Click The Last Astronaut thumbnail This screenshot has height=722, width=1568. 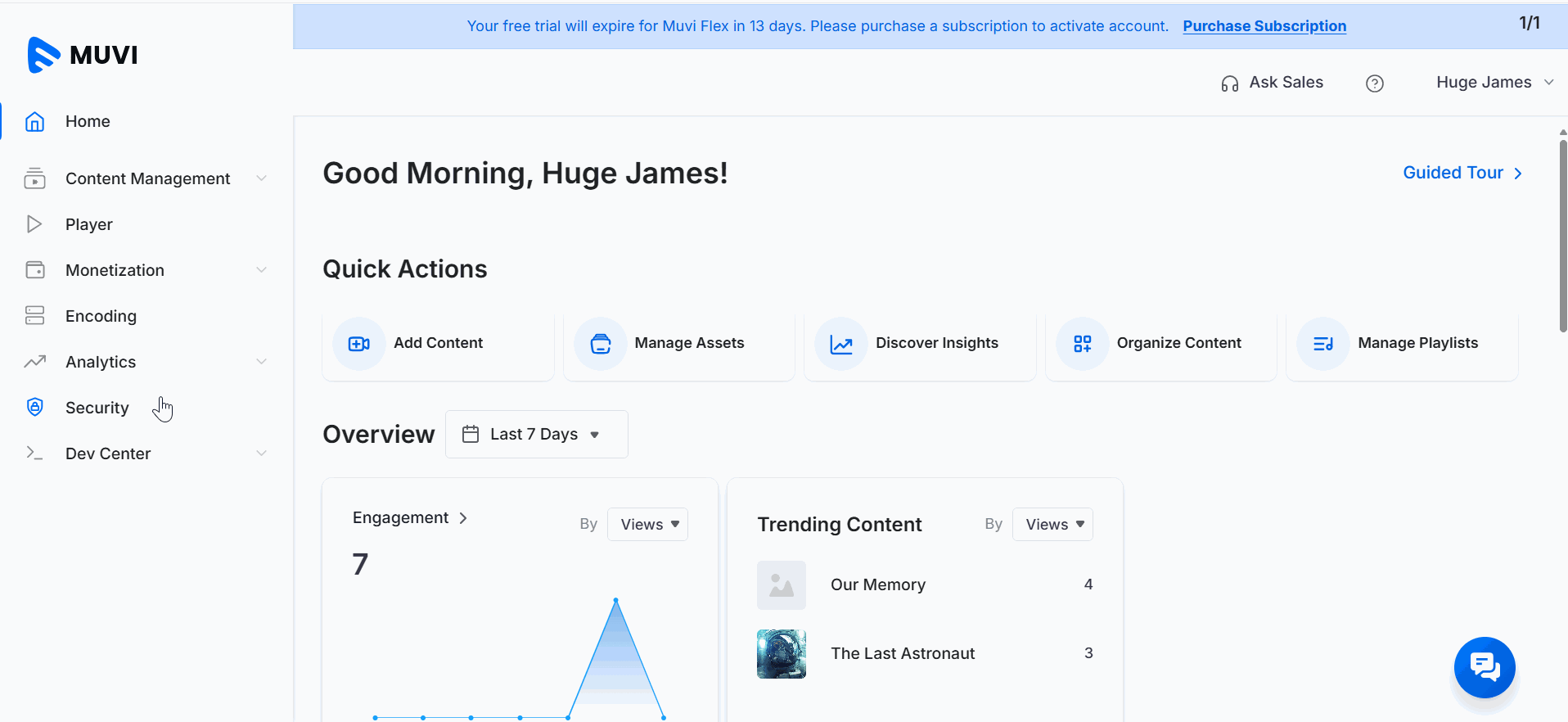(782, 654)
